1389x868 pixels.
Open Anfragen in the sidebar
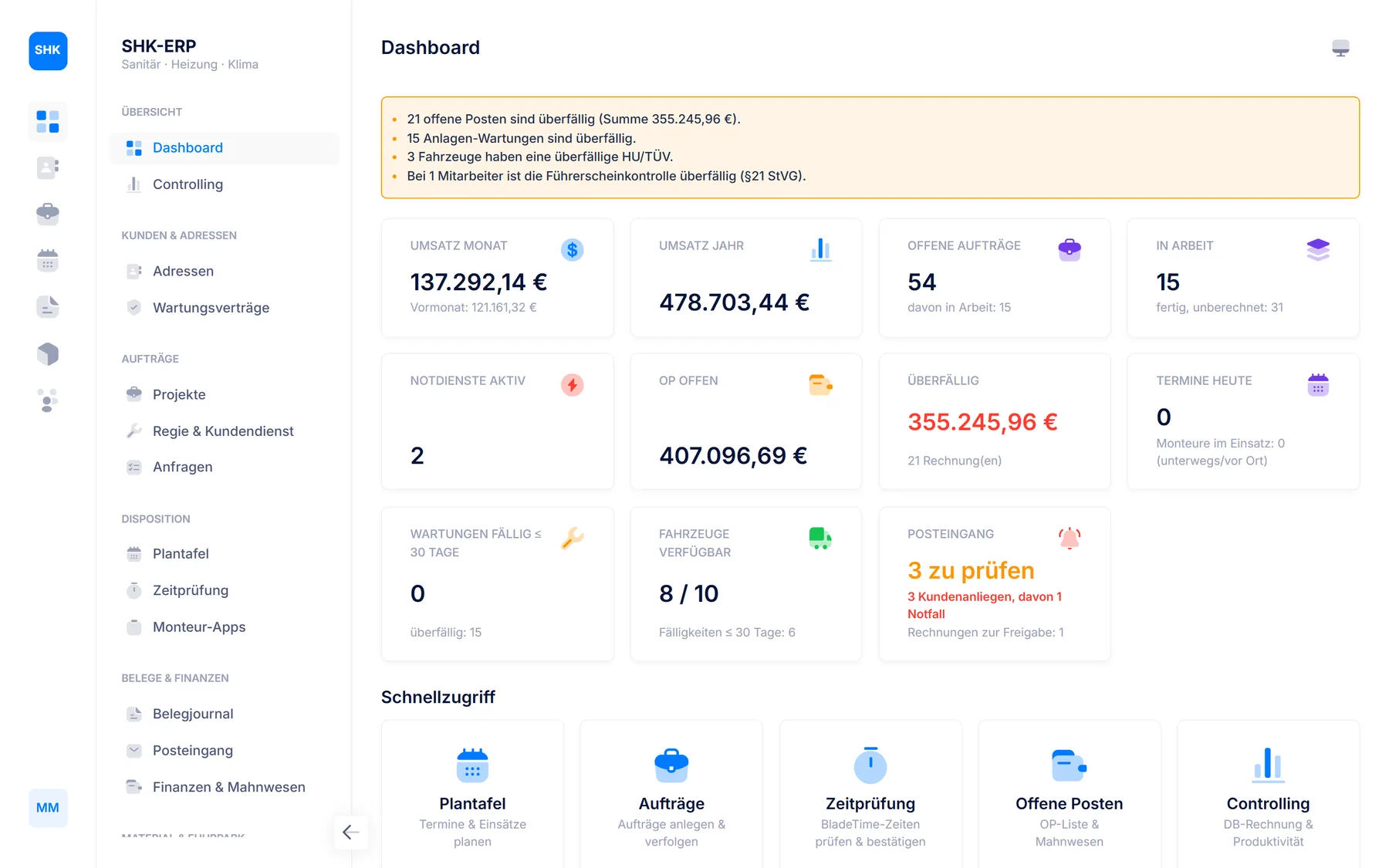(224, 467)
